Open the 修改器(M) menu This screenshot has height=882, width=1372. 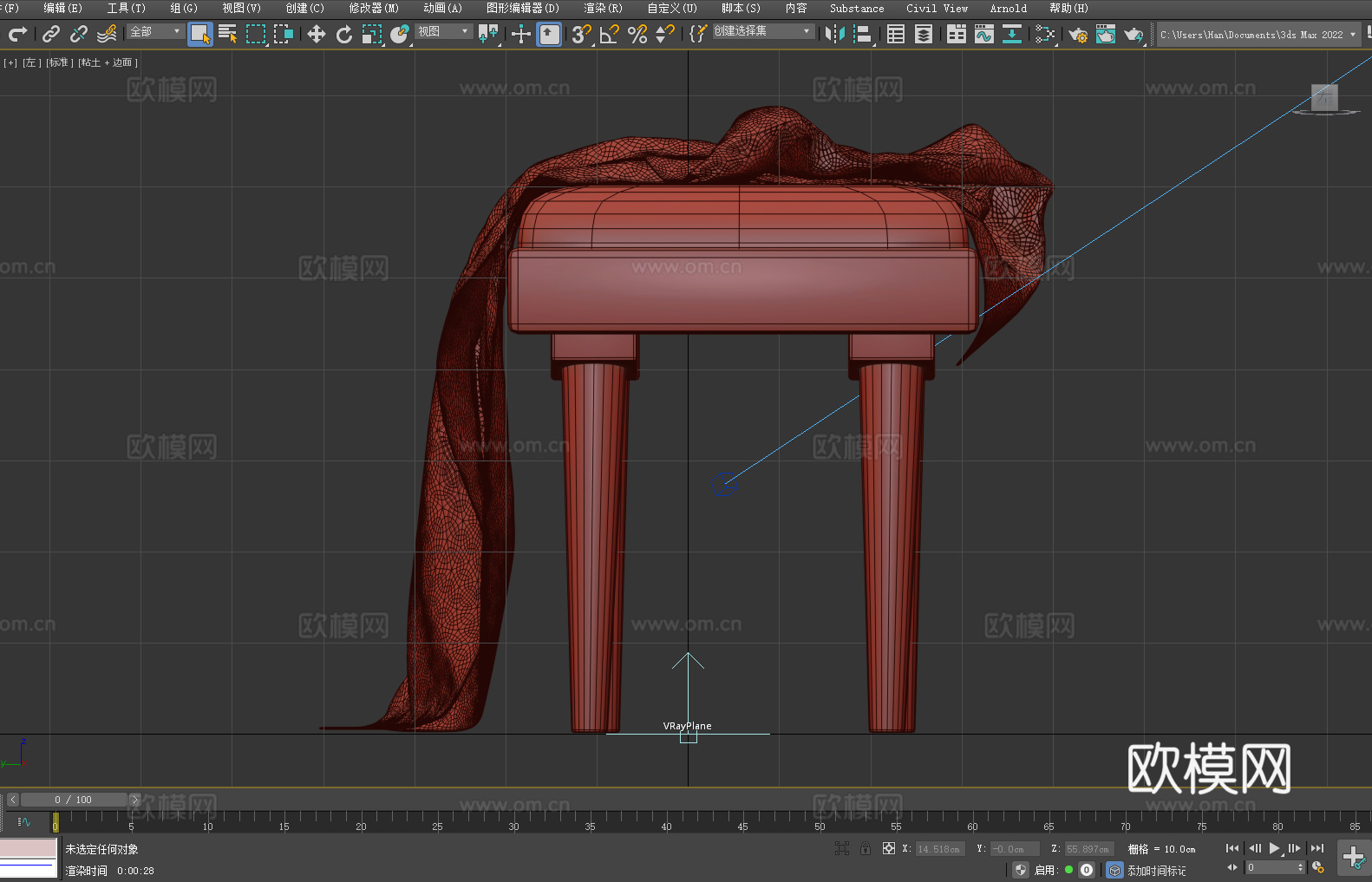(374, 8)
